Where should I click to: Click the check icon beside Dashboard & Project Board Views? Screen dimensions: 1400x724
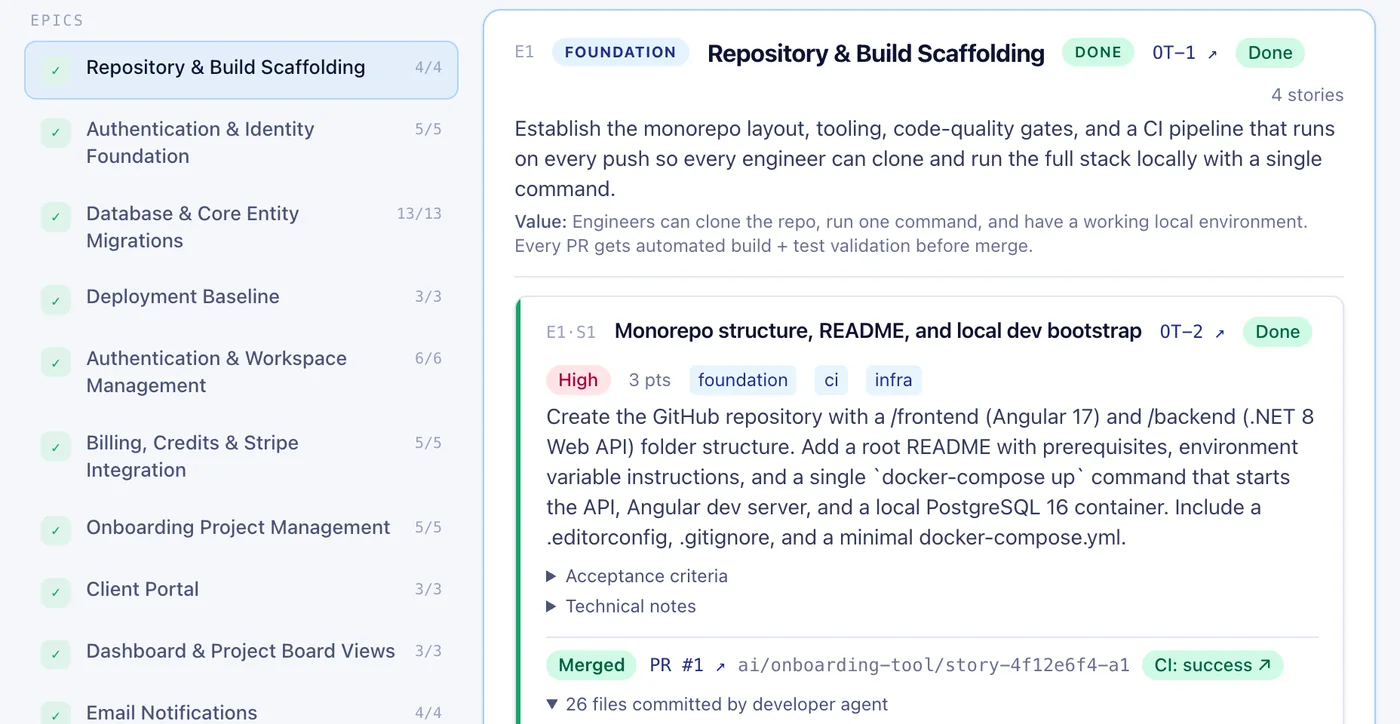coord(56,654)
